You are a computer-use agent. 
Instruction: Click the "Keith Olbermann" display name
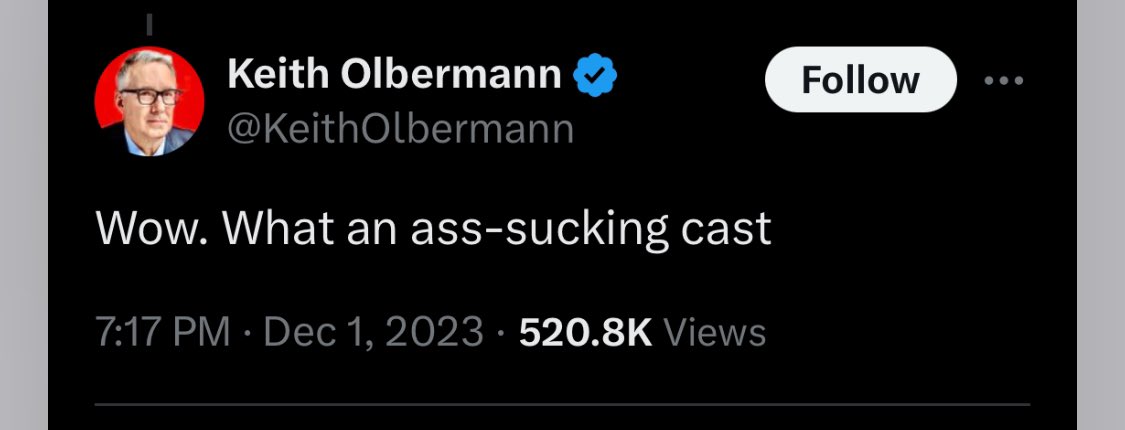pos(394,75)
